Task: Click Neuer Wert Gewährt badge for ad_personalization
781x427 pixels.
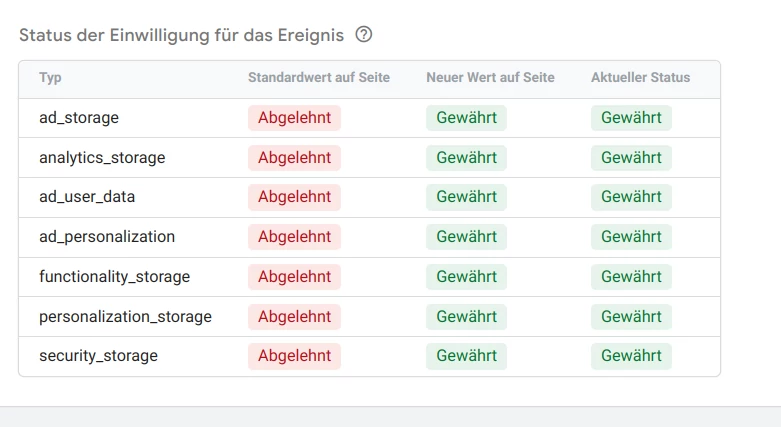Action: tap(466, 237)
